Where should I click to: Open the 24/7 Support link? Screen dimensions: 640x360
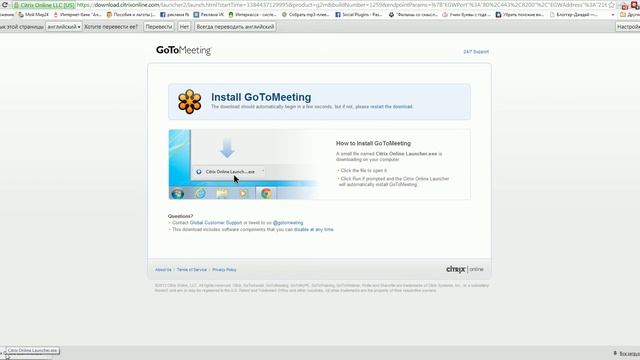pos(476,52)
